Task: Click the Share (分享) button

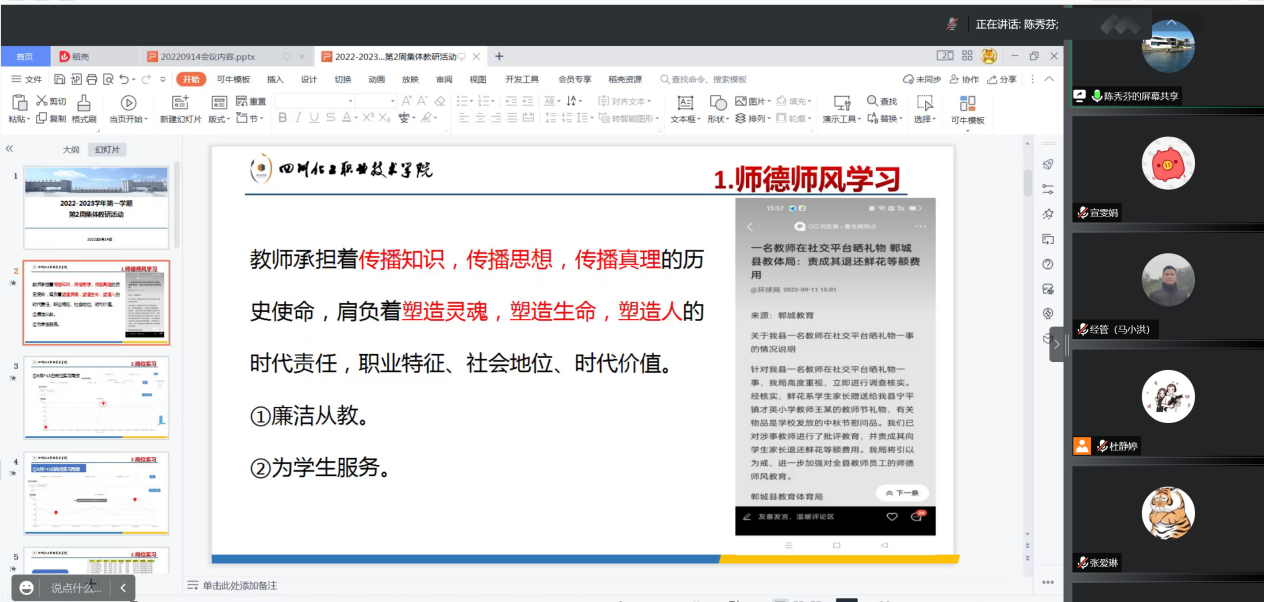Action: point(1001,79)
